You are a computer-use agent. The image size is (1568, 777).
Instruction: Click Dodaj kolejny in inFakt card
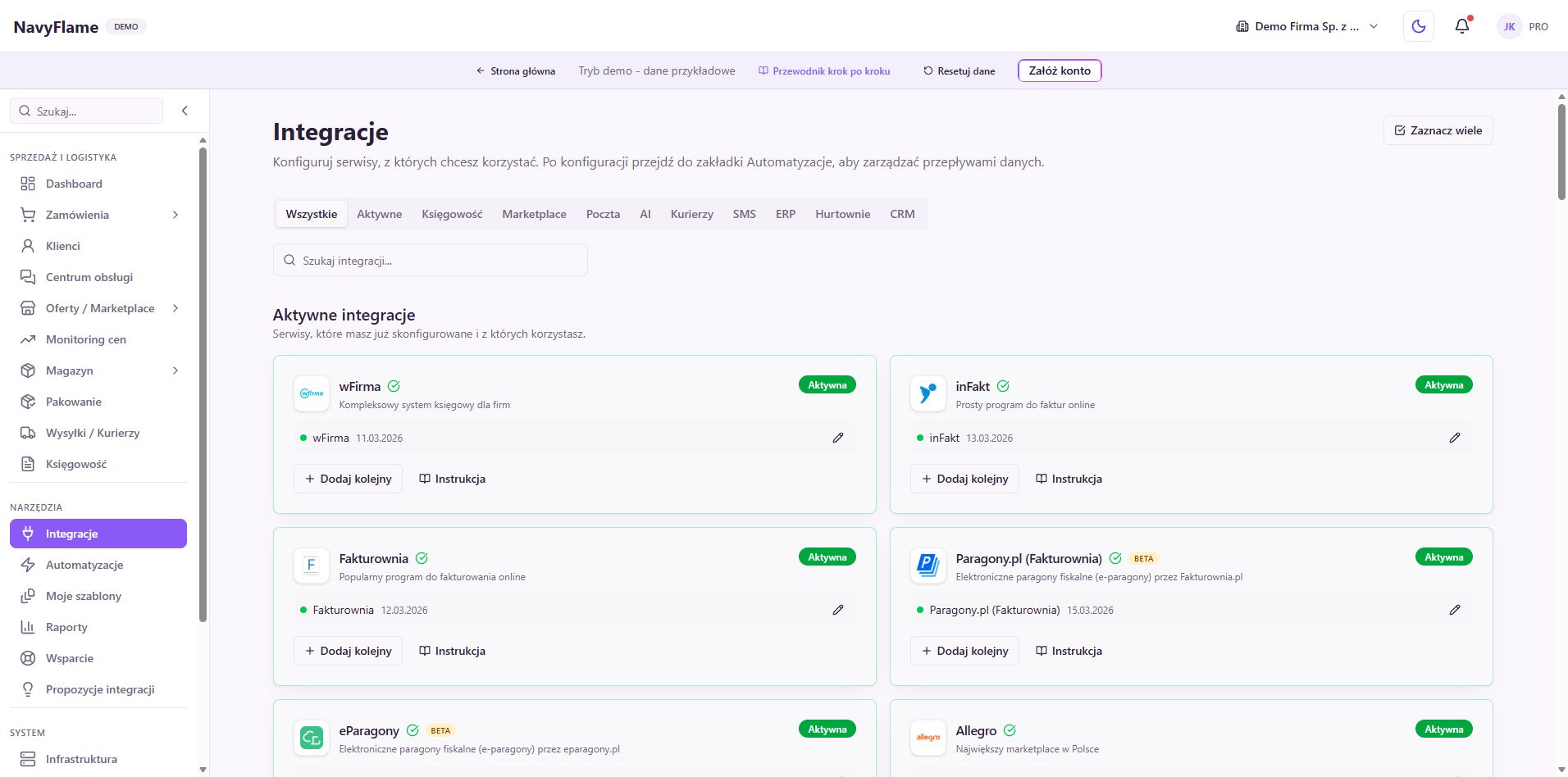tap(964, 479)
